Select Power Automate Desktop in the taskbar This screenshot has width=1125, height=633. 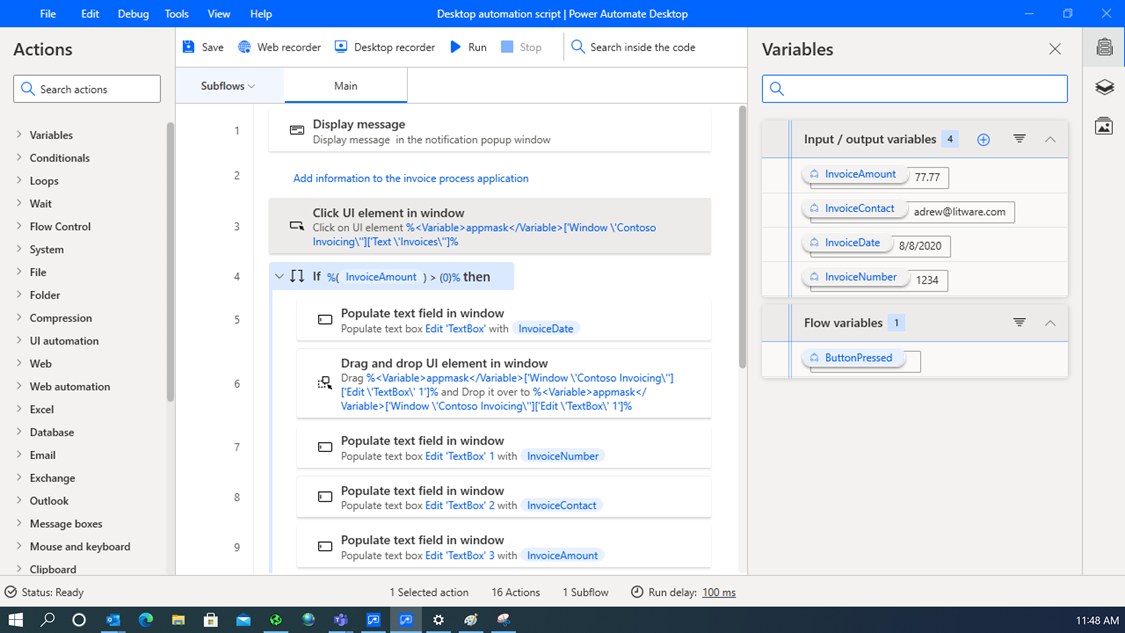tap(405, 620)
